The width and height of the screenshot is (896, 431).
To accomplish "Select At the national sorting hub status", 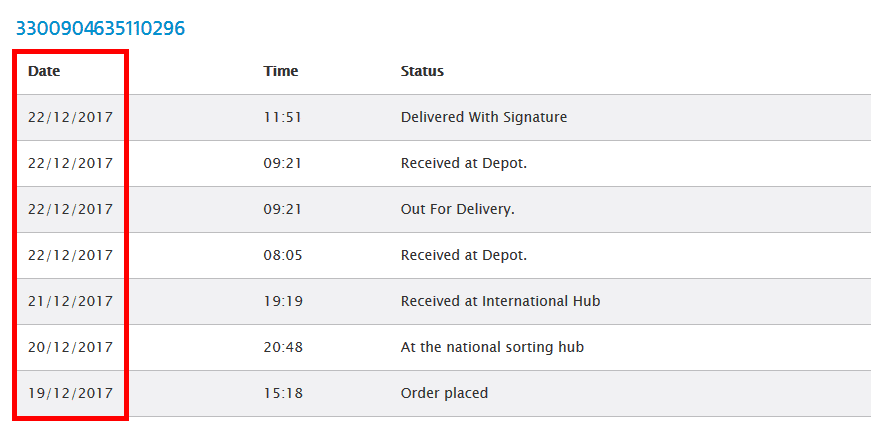I will pos(492,347).
